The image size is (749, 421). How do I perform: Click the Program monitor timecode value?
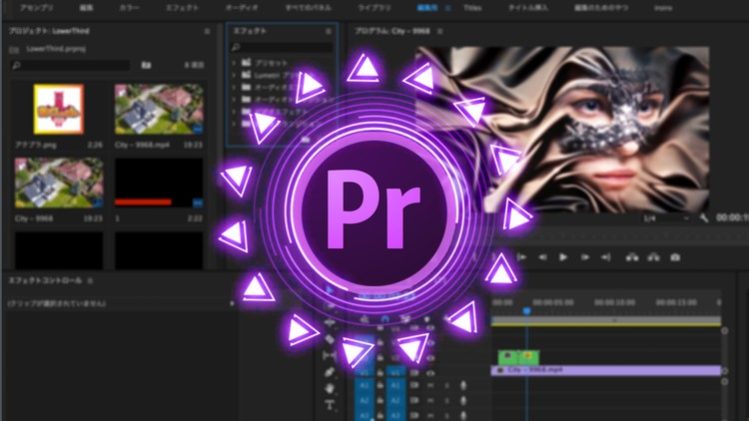coord(732,218)
